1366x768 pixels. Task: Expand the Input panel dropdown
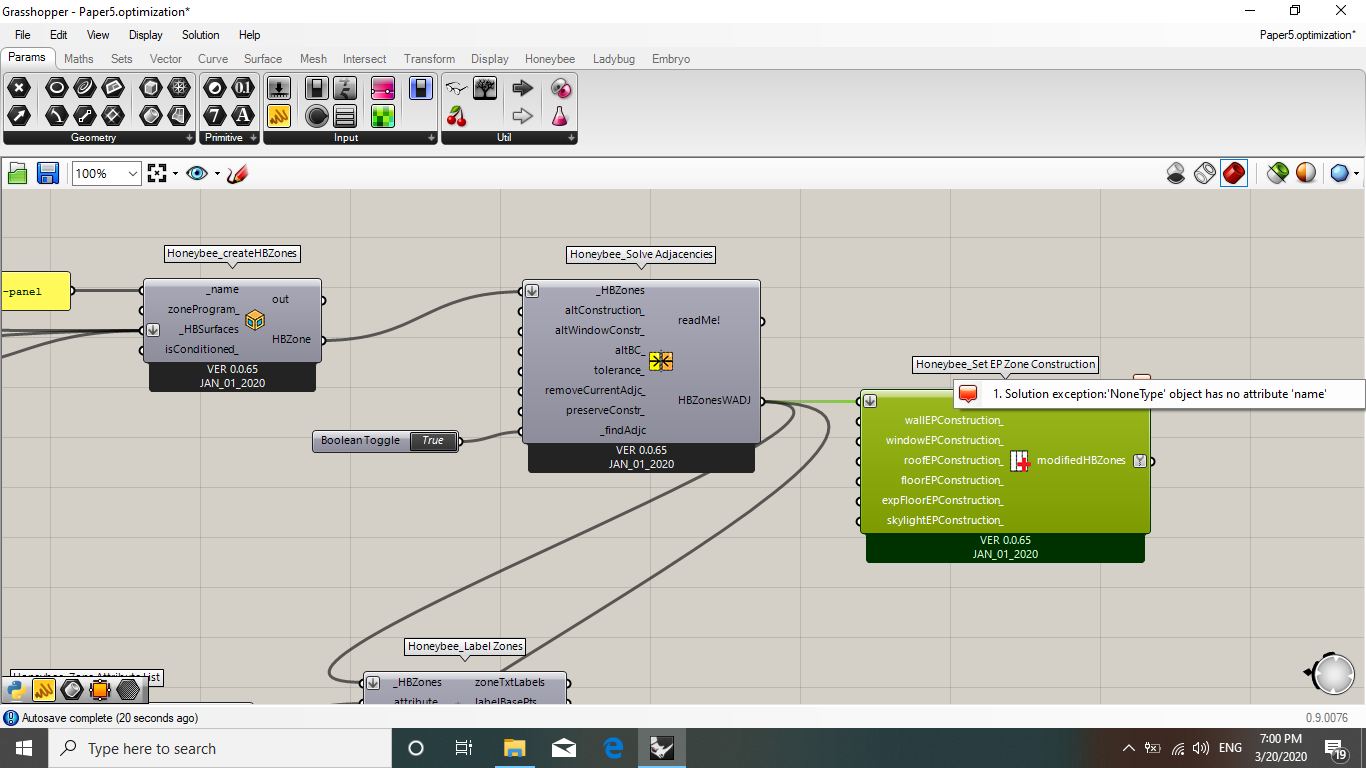point(431,138)
